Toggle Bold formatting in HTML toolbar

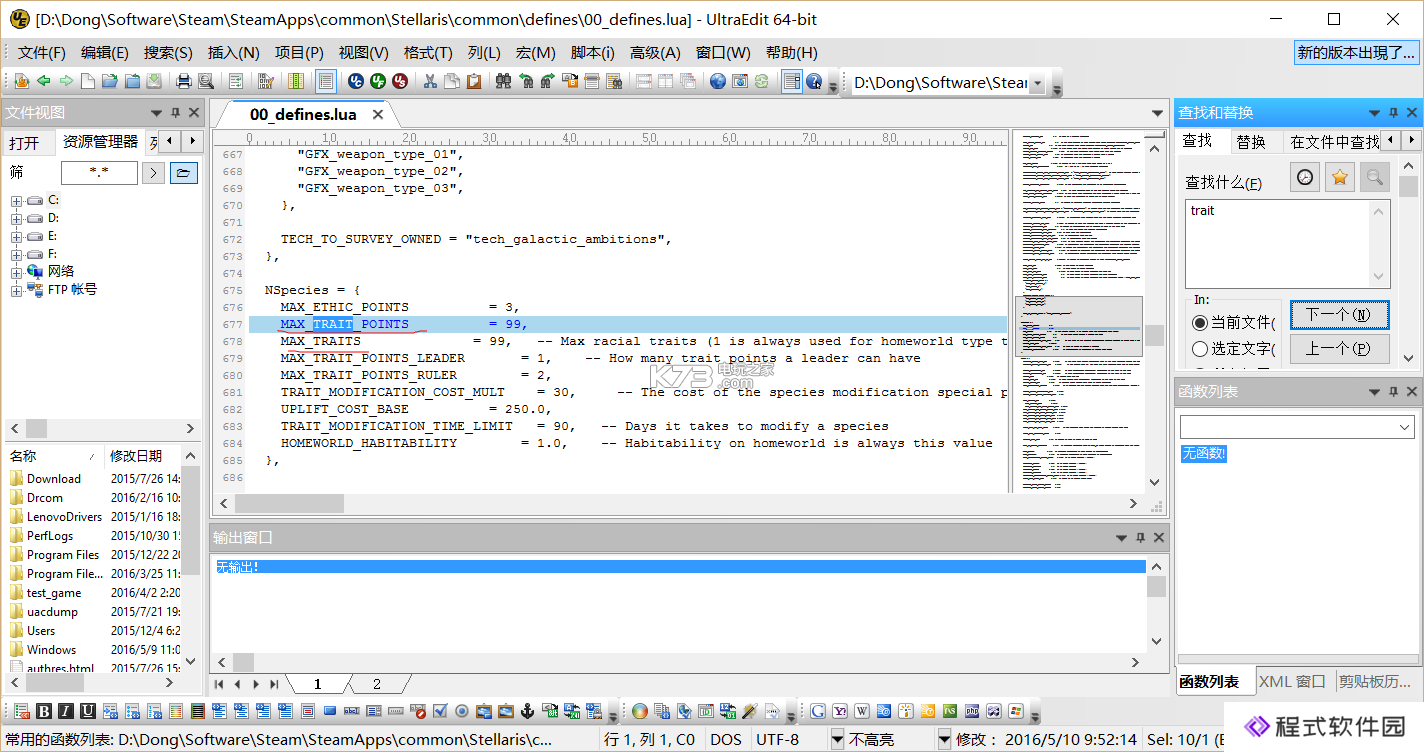pos(44,711)
